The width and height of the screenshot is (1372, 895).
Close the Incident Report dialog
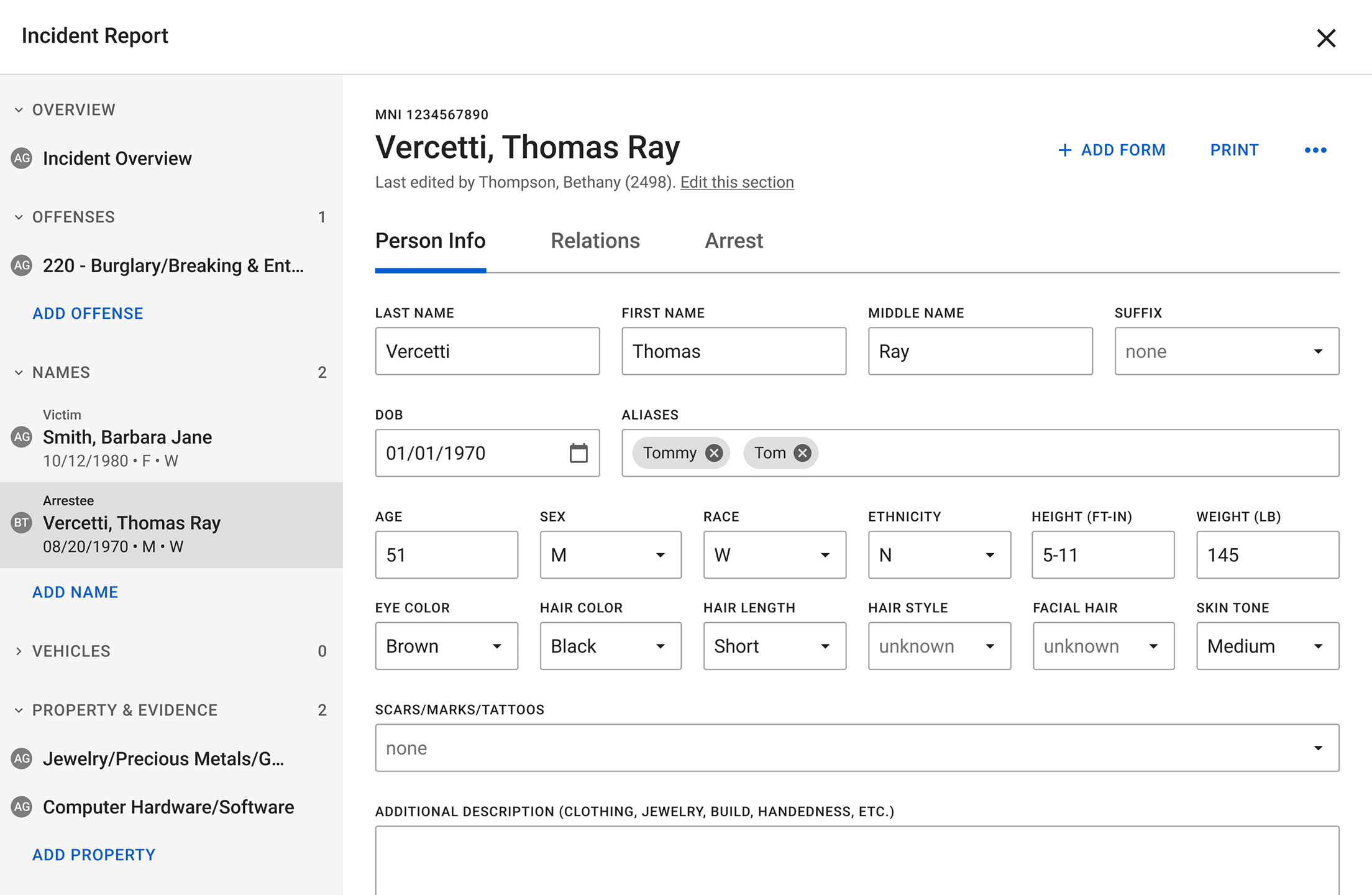point(1326,38)
